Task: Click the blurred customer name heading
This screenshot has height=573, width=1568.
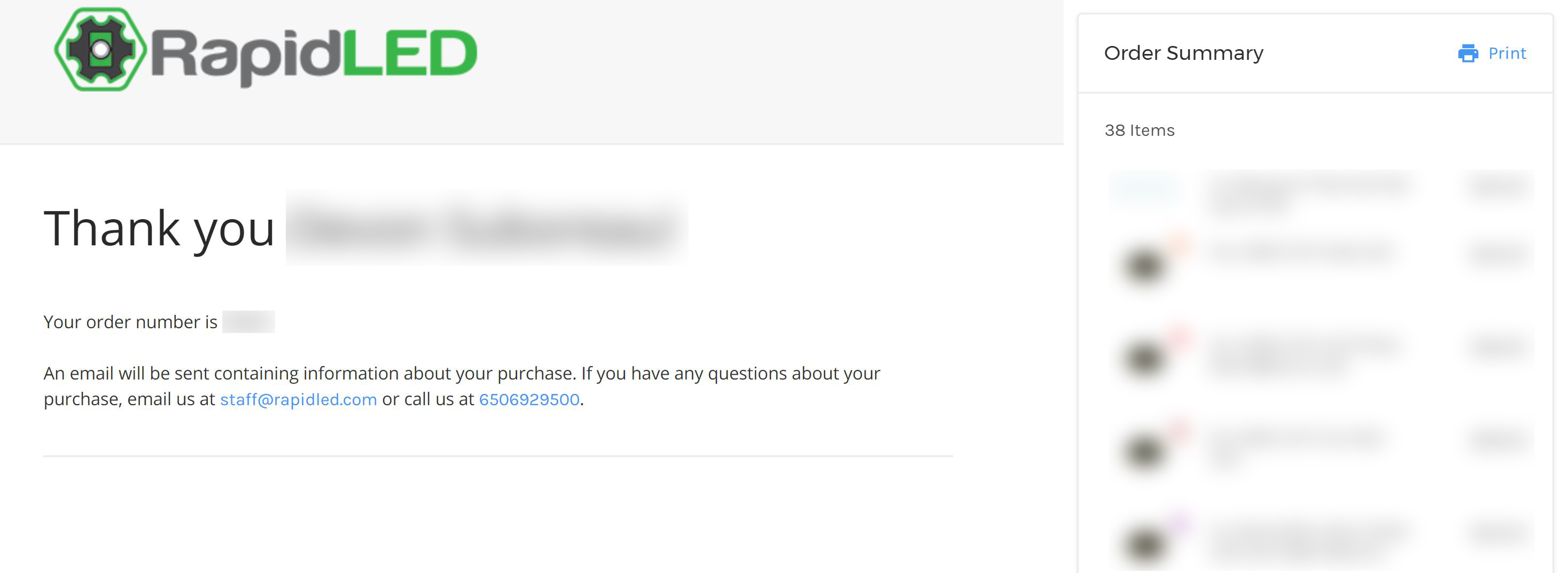Action: pos(487,228)
